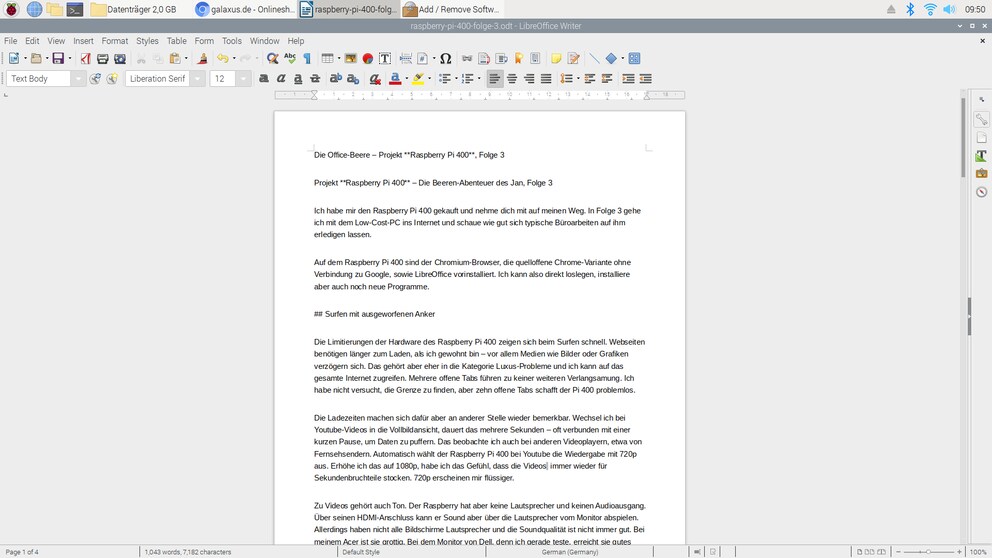This screenshot has height=558, width=992.
Task: Switch to the galaxus.de taskbar window
Action: pyautogui.click(x=245, y=9)
